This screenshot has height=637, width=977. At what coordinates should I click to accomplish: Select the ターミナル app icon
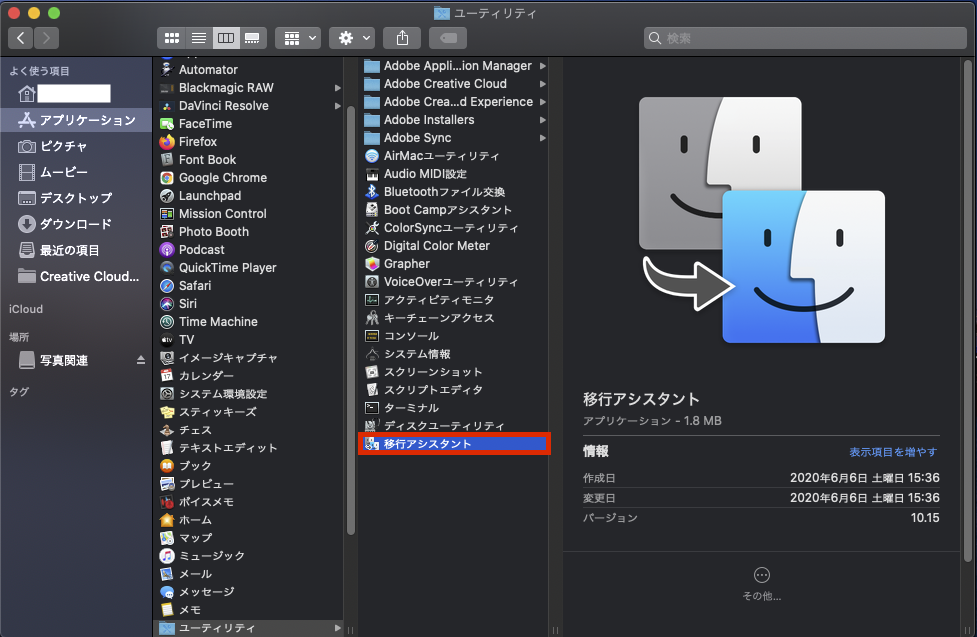(x=371, y=408)
